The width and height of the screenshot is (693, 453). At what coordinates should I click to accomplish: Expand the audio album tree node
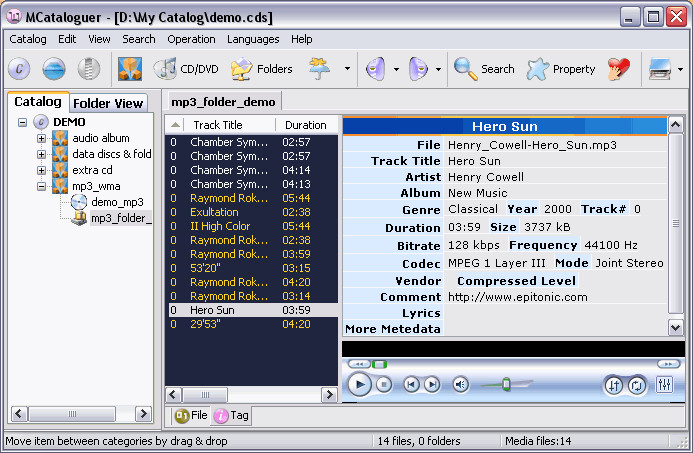[x=42, y=138]
